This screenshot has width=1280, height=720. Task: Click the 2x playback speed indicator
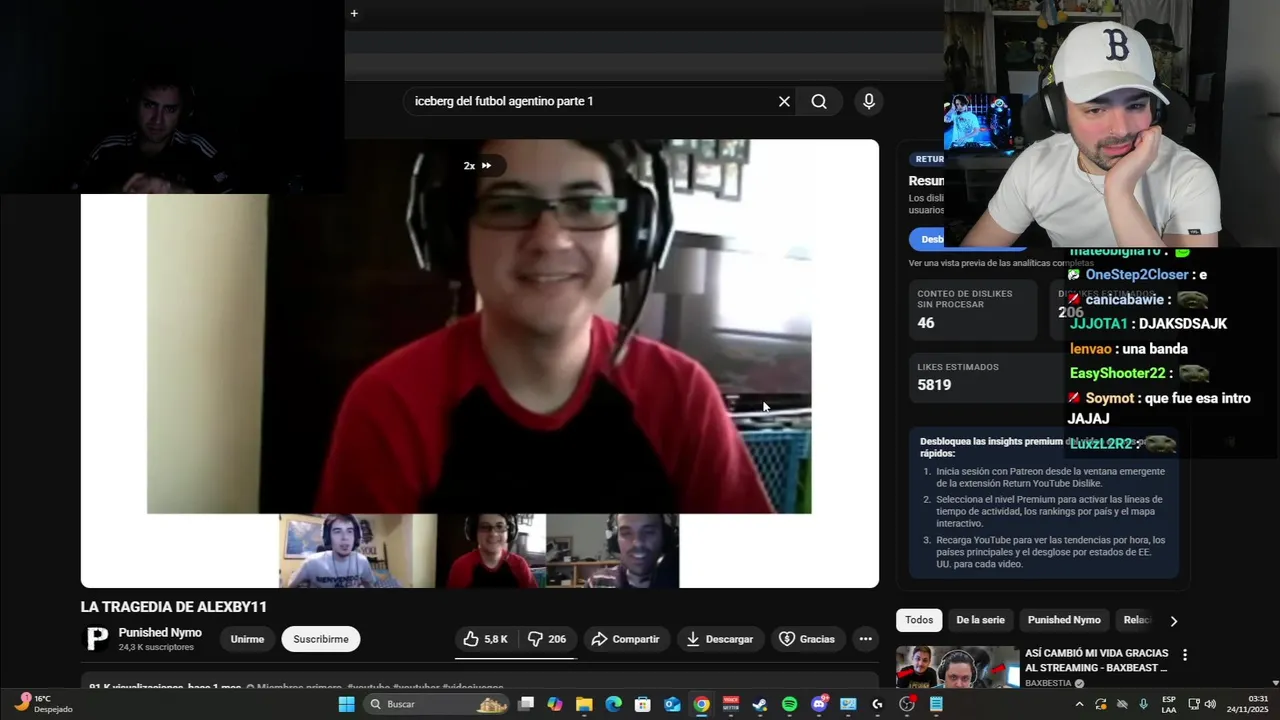(477, 166)
